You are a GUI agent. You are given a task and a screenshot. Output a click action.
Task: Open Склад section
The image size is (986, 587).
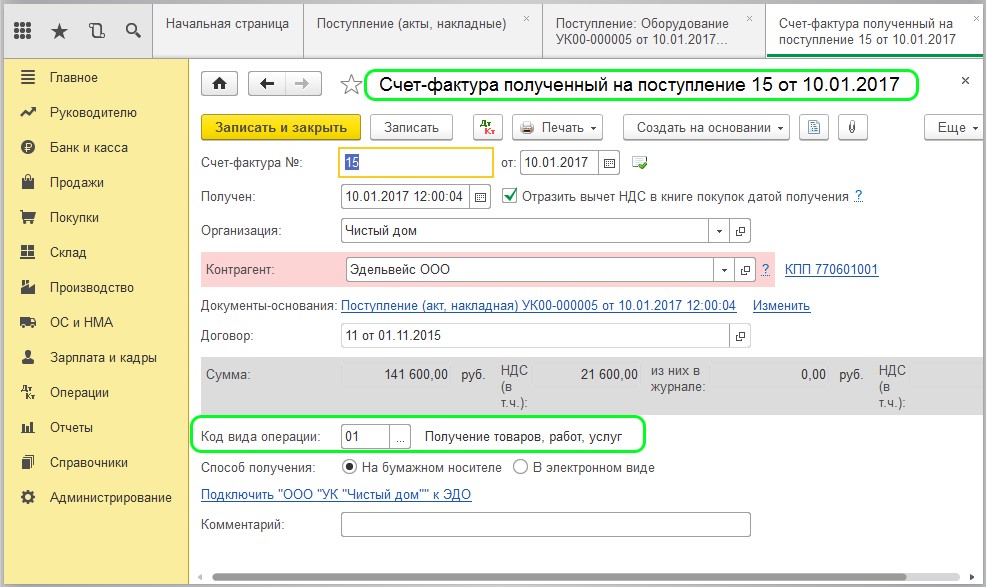(x=68, y=252)
